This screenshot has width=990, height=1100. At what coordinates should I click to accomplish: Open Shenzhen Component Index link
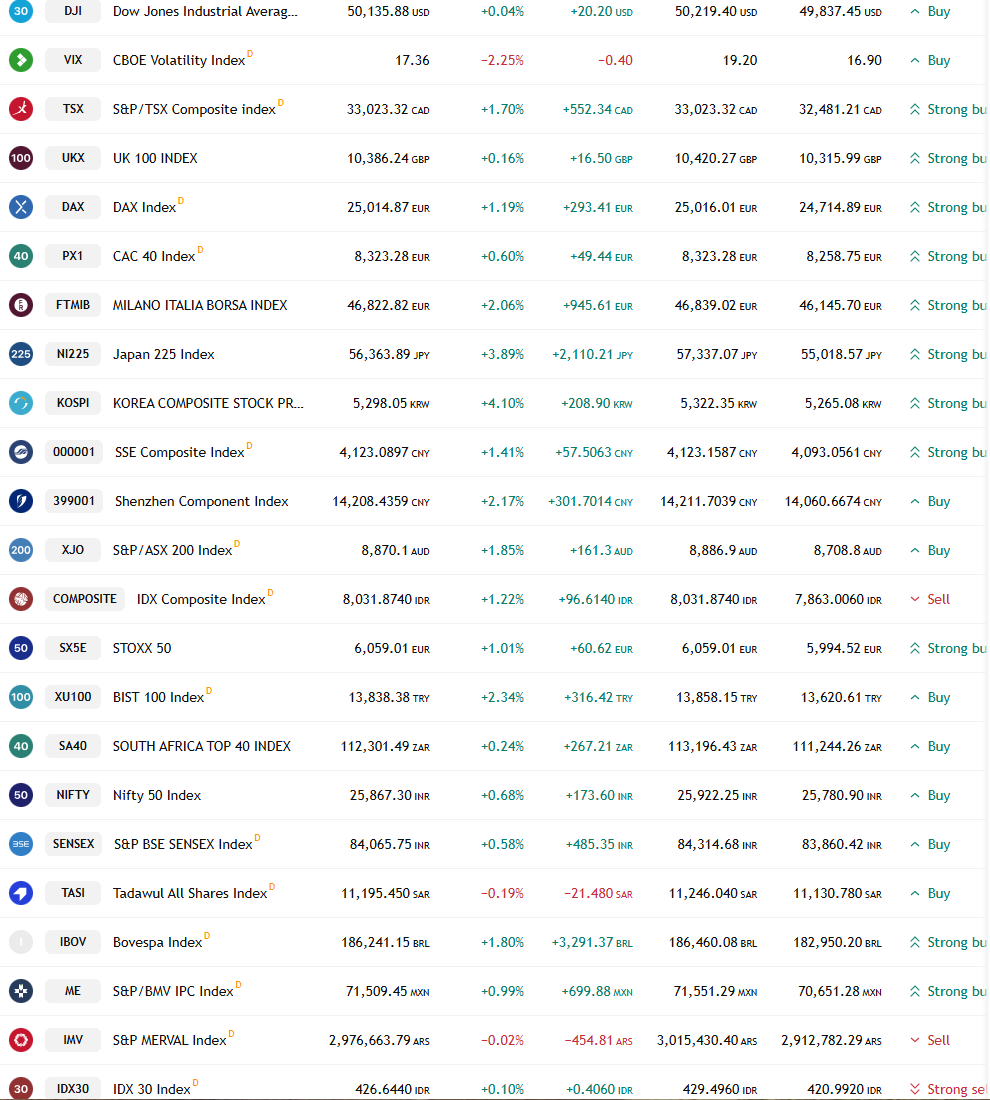click(201, 502)
